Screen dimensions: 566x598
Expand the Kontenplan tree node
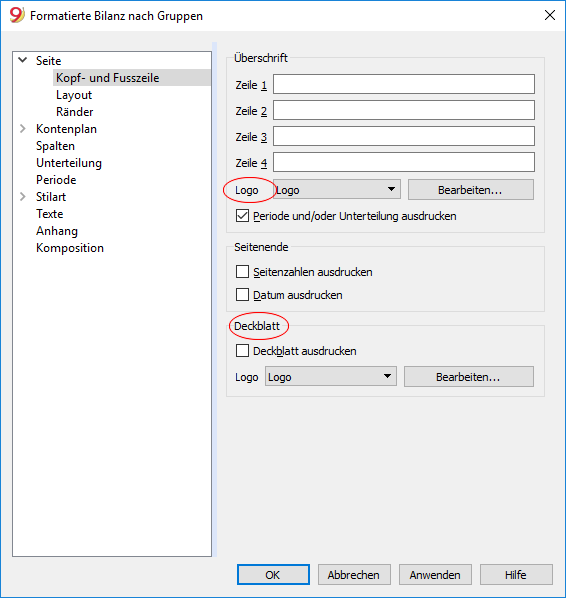pyautogui.click(x=23, y=129)
